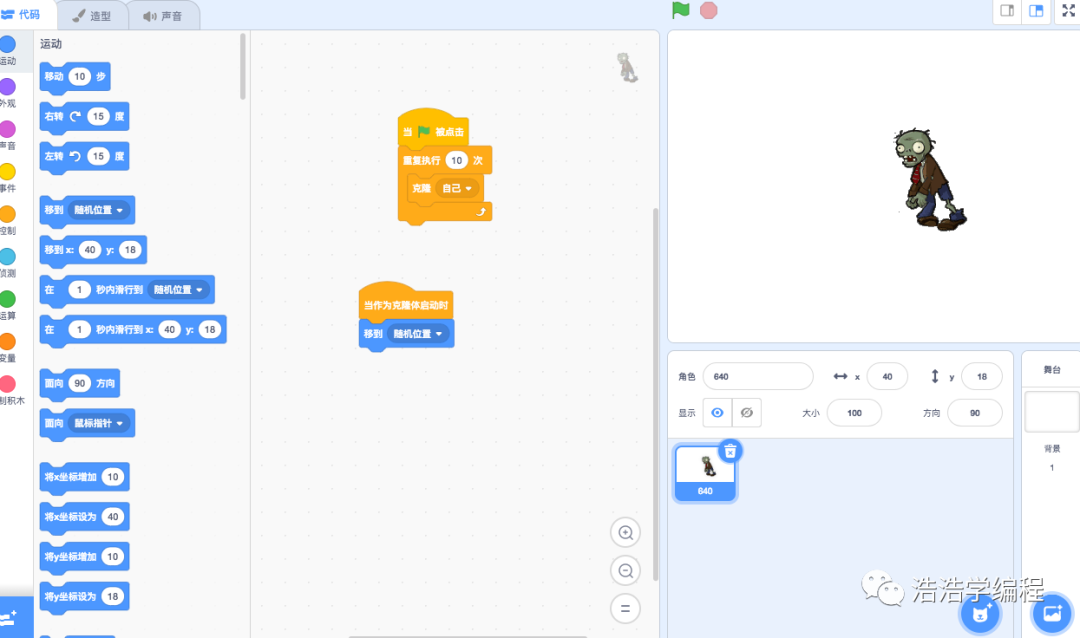1080x638 pixels.
Task: Click the 将x坐标设为 40 block
Action: click(x=85, y=517)
